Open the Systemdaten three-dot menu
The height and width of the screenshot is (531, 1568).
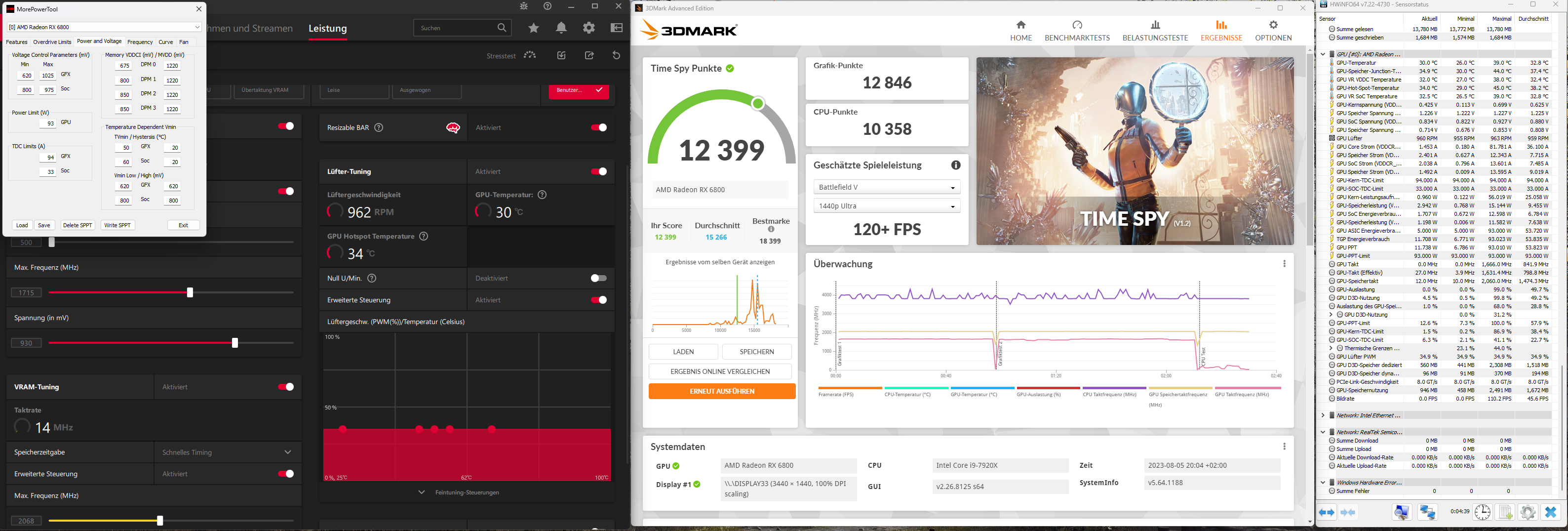click(x=1284, y=447)
